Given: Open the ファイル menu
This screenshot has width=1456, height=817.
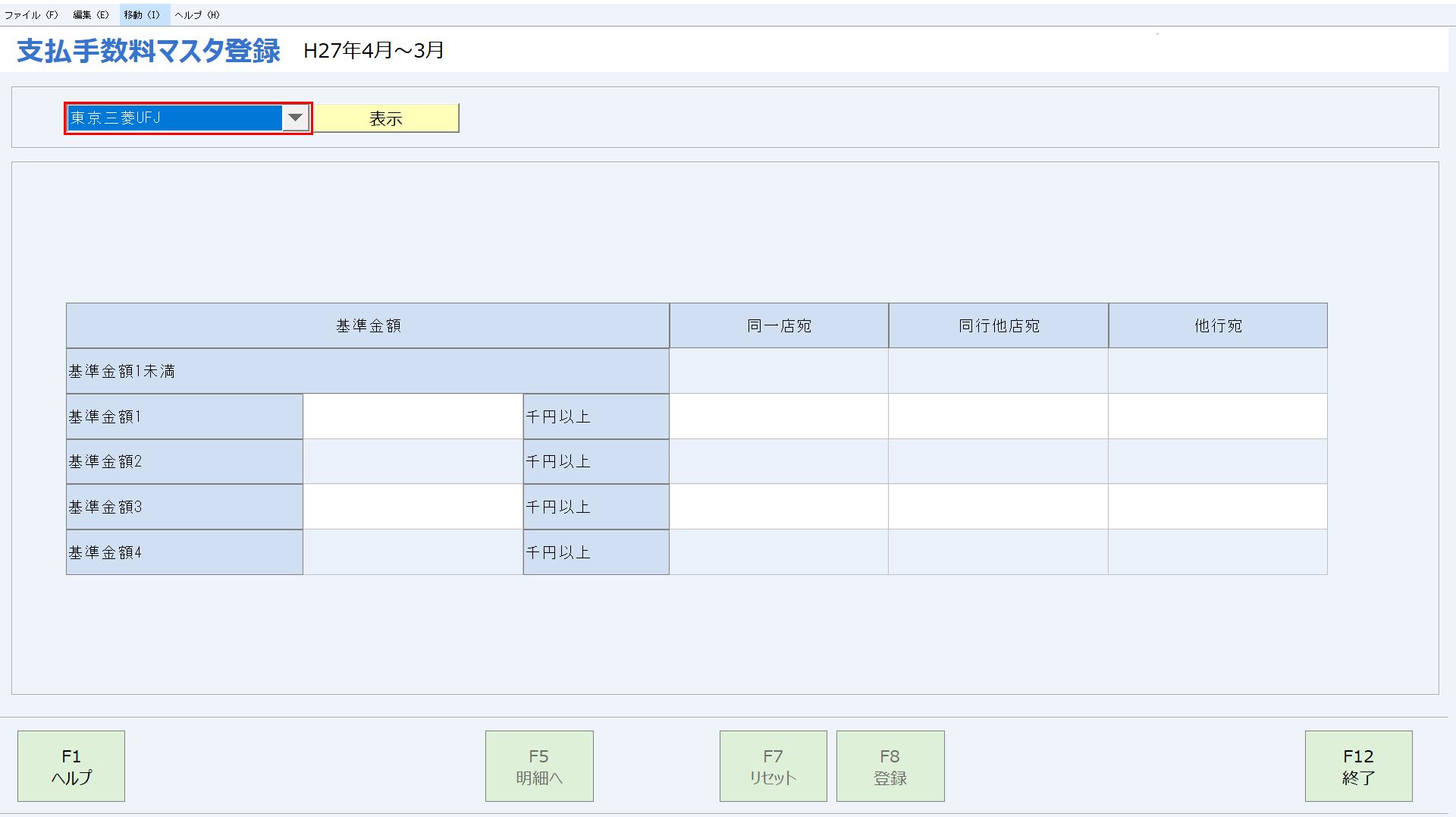Looking at the screenshot, I should click(31, 14).
